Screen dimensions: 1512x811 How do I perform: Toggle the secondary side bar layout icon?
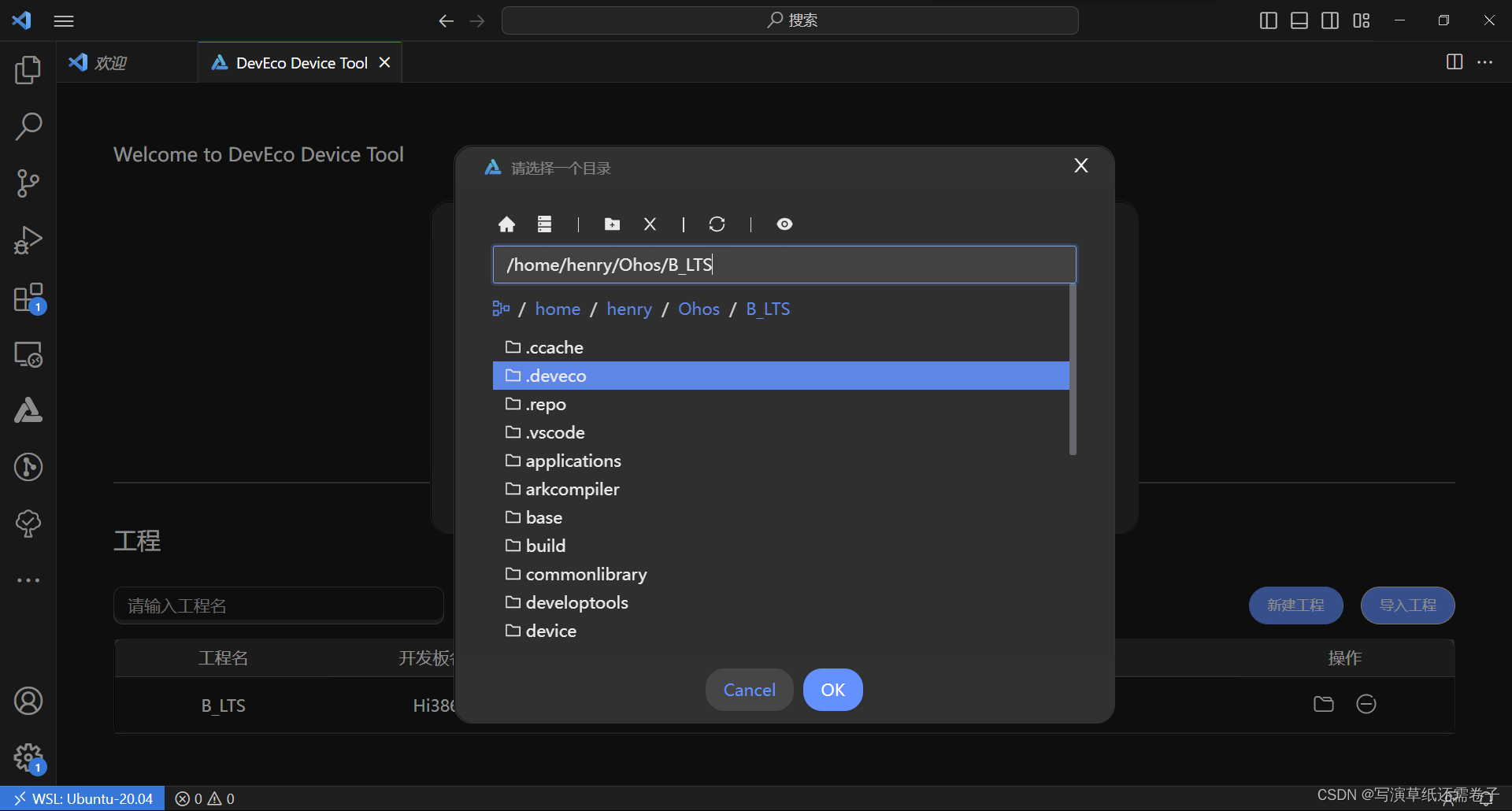(x=1330, y=20)
